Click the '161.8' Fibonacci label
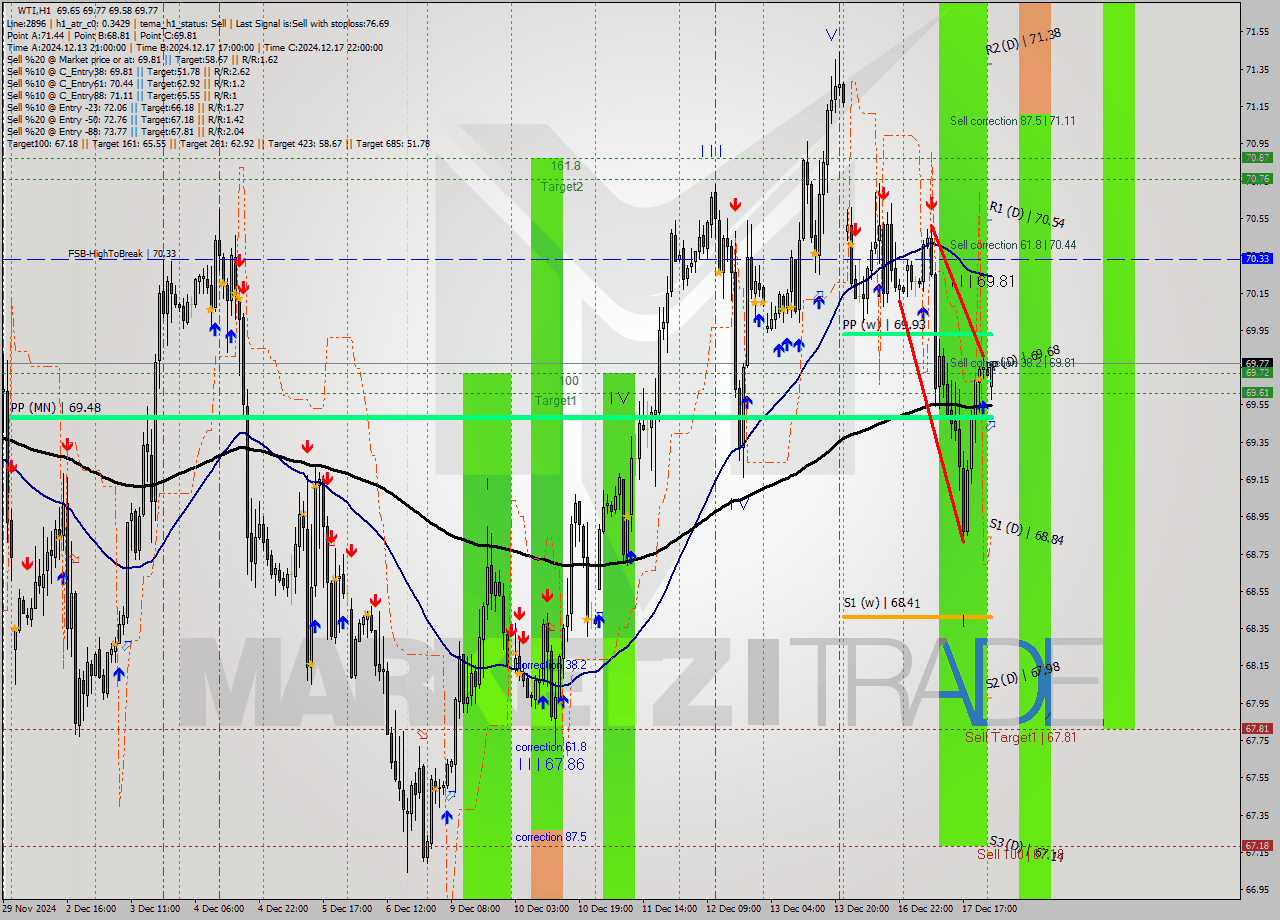The image size is (1280, 920). pyautogui.click(x=565, y=166)
